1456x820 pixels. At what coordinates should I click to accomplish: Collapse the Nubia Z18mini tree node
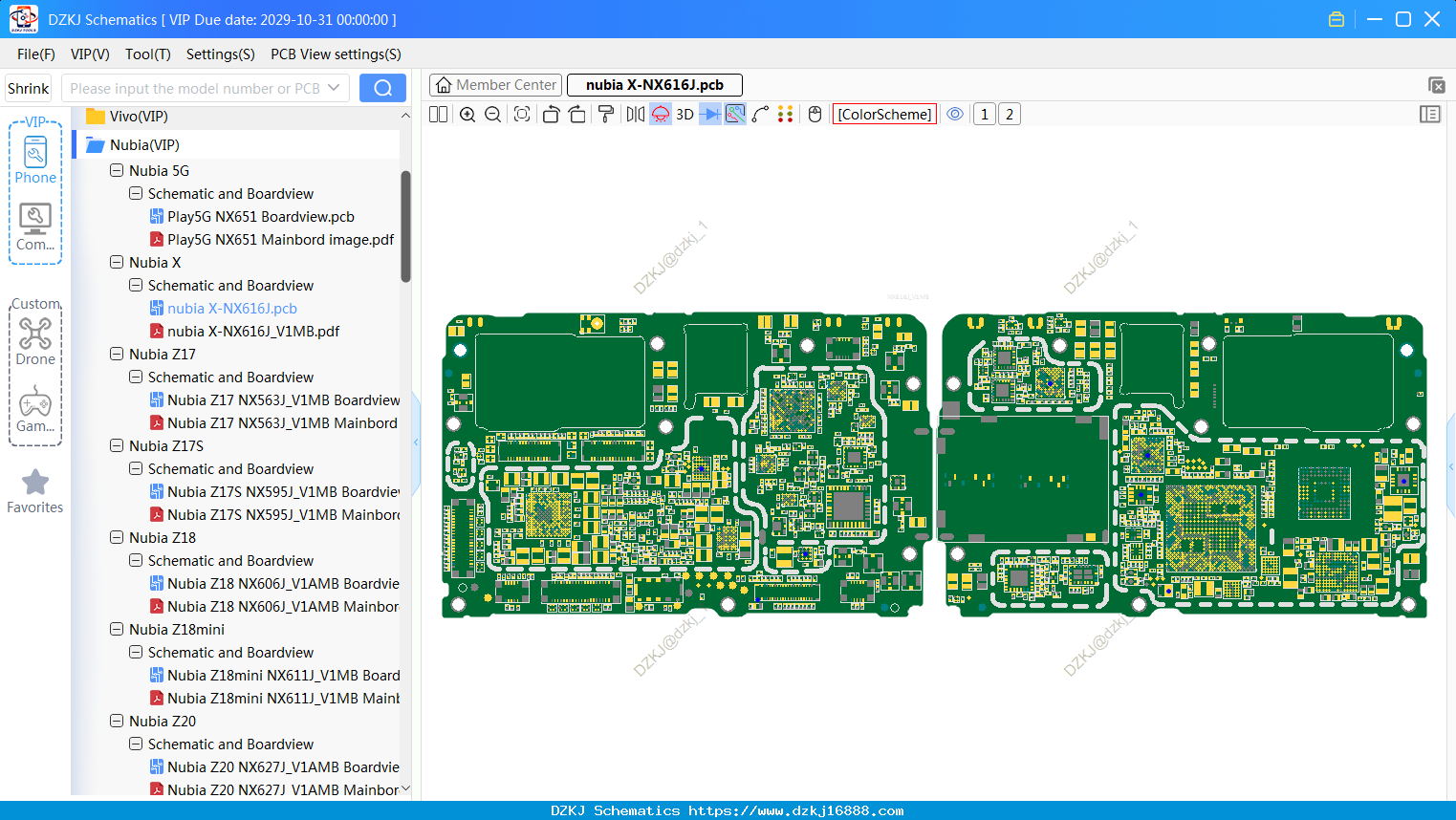[117, 629]
